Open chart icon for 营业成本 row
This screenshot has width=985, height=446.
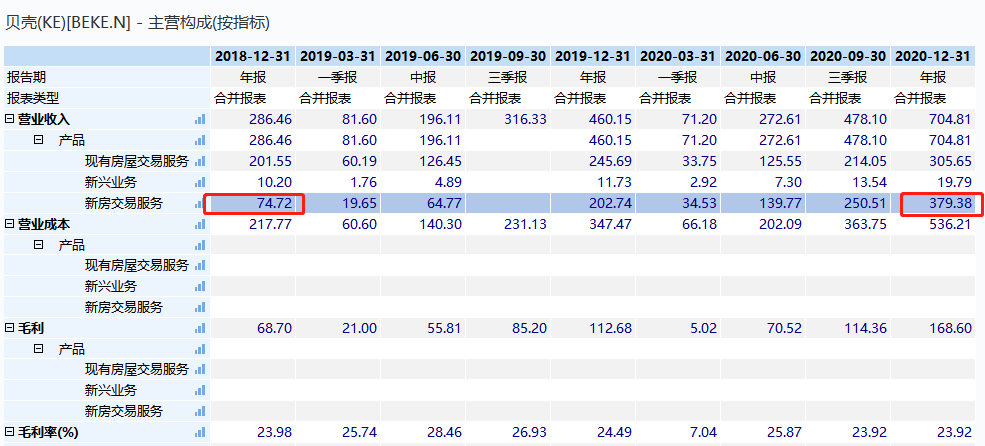click(200, 223)
